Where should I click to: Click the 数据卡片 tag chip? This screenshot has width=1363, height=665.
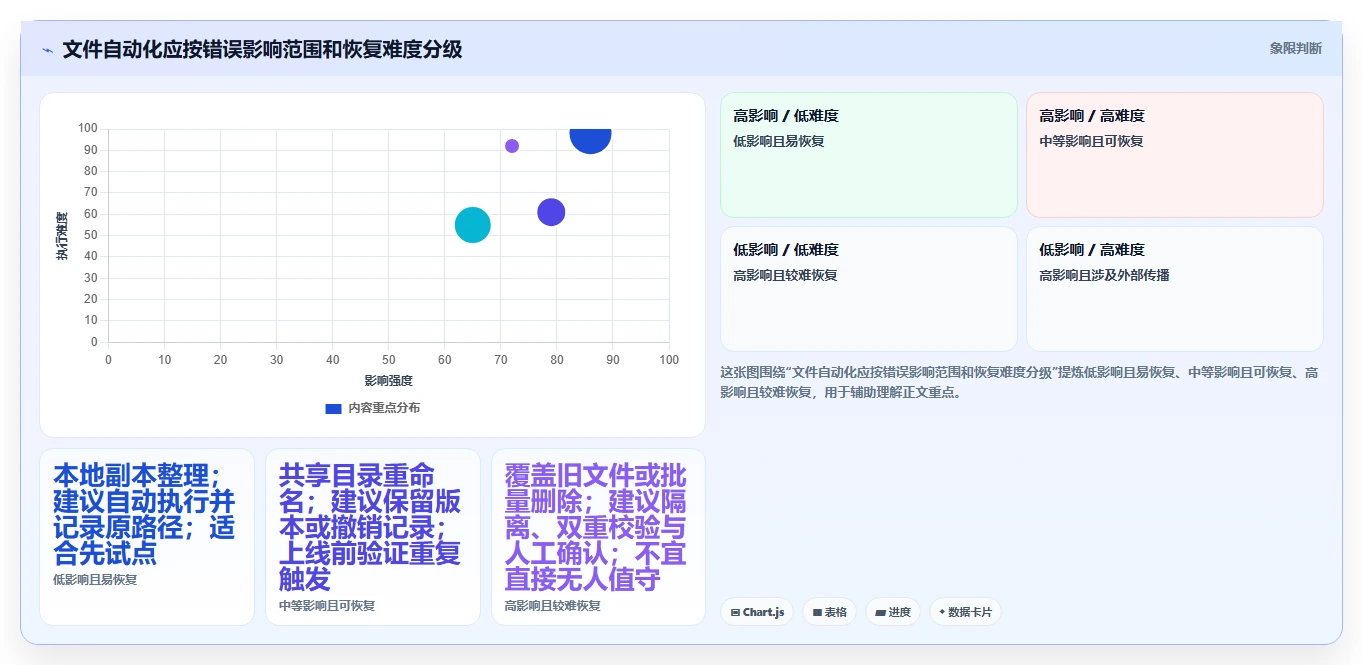965,612
